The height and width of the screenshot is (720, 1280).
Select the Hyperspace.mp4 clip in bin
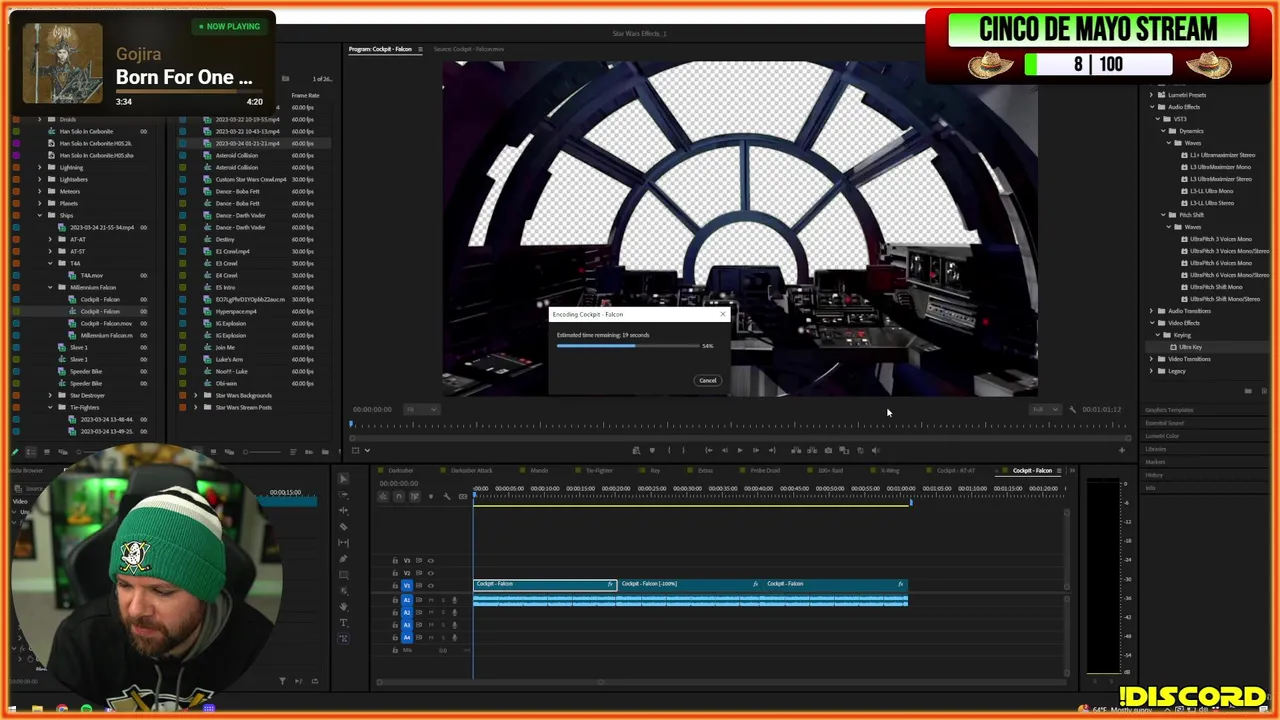pos(236,311)
